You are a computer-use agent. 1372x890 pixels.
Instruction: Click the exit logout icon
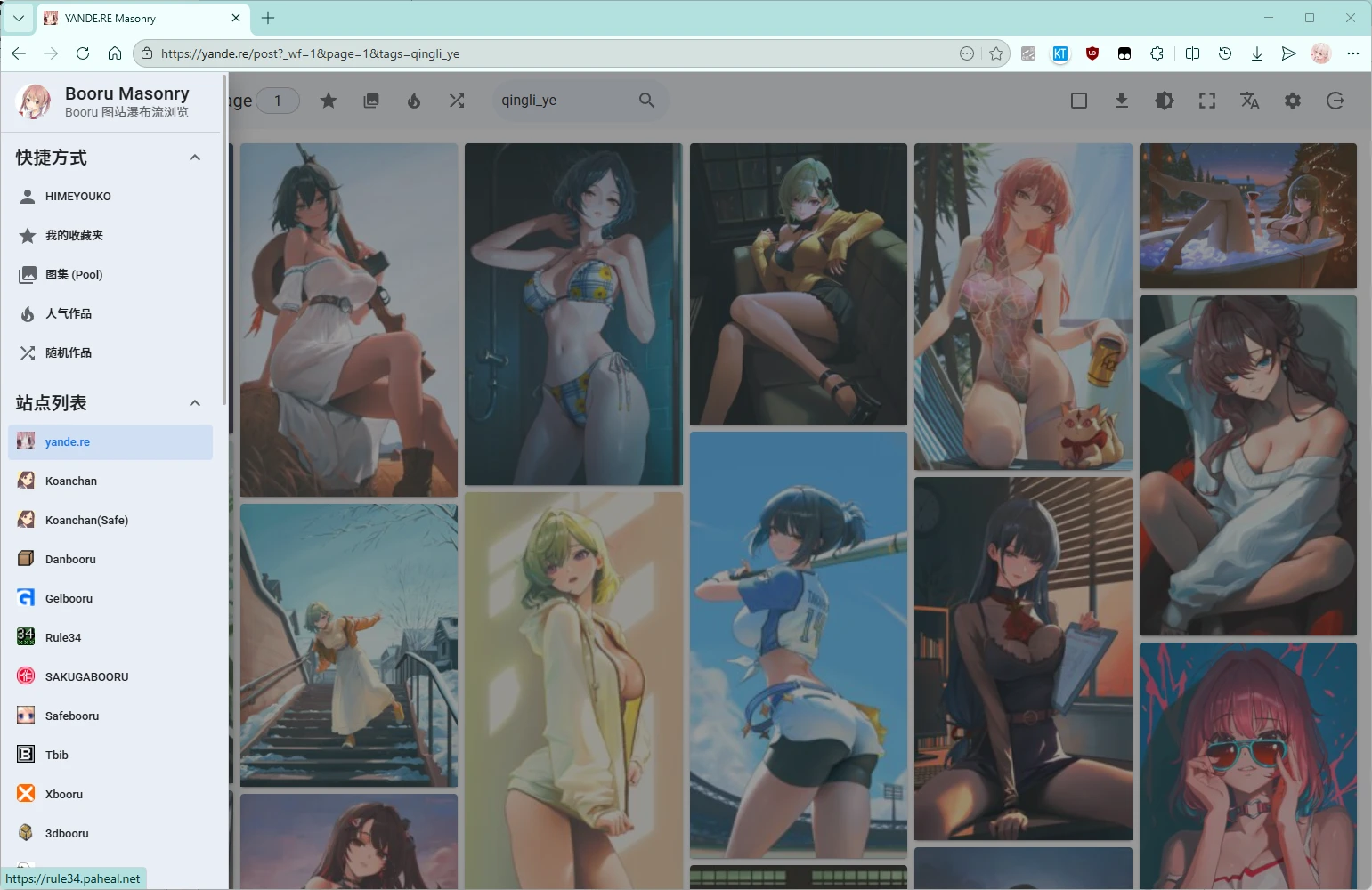(x=1335, y=101)
